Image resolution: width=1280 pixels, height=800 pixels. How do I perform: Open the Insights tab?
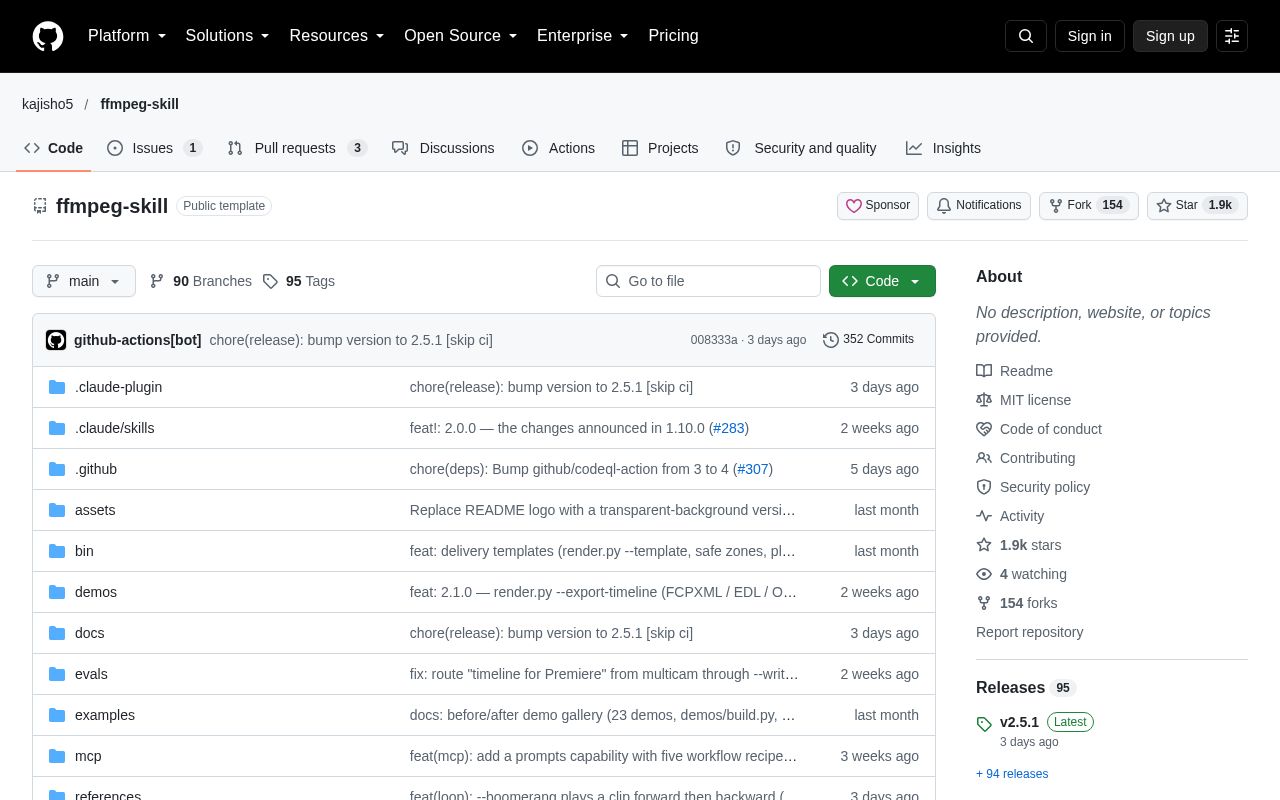(x=943, y=148)
